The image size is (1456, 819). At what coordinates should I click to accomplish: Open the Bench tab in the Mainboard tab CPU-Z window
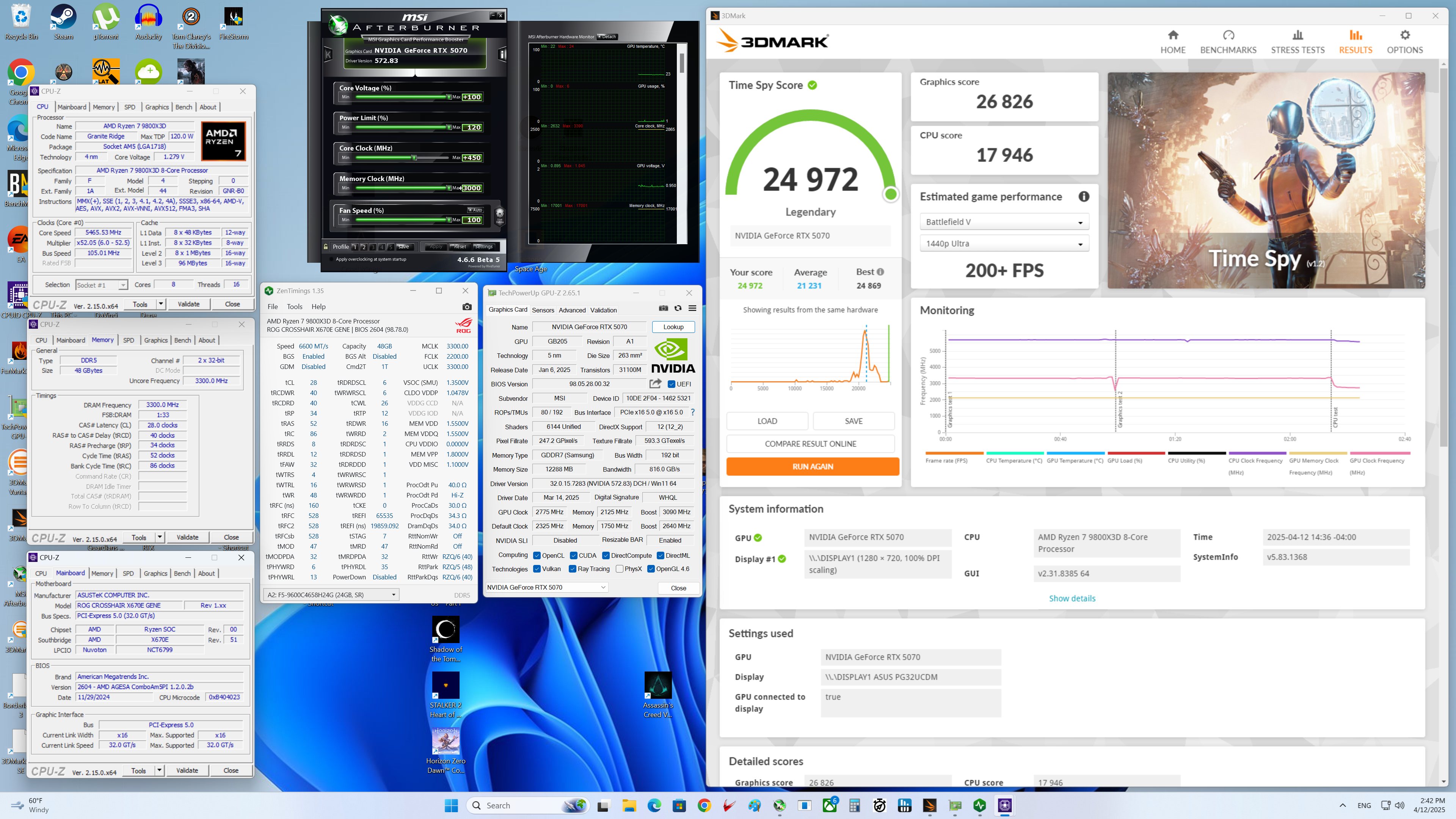point(182,573)
